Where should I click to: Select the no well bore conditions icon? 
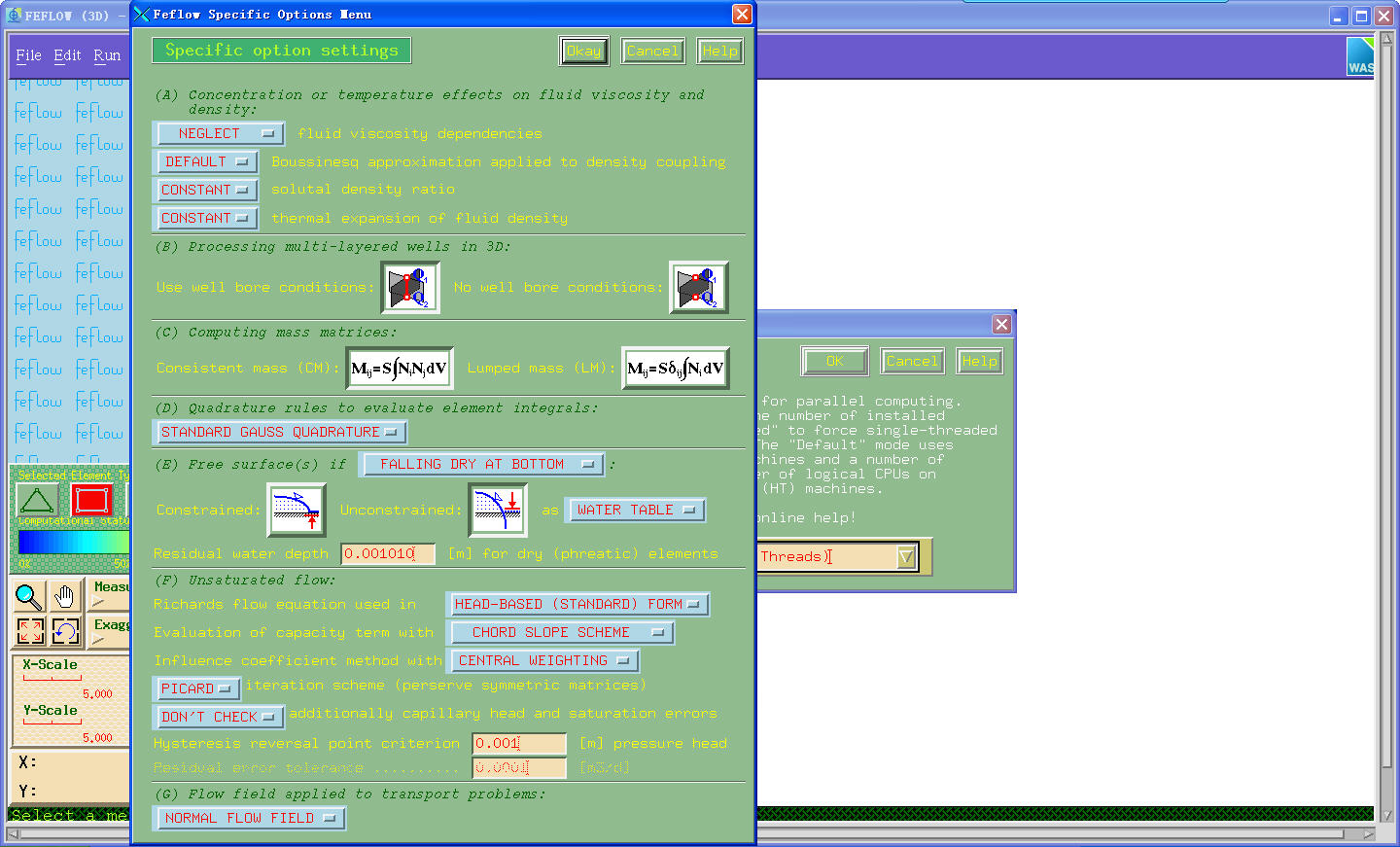[x=699, y=288]
